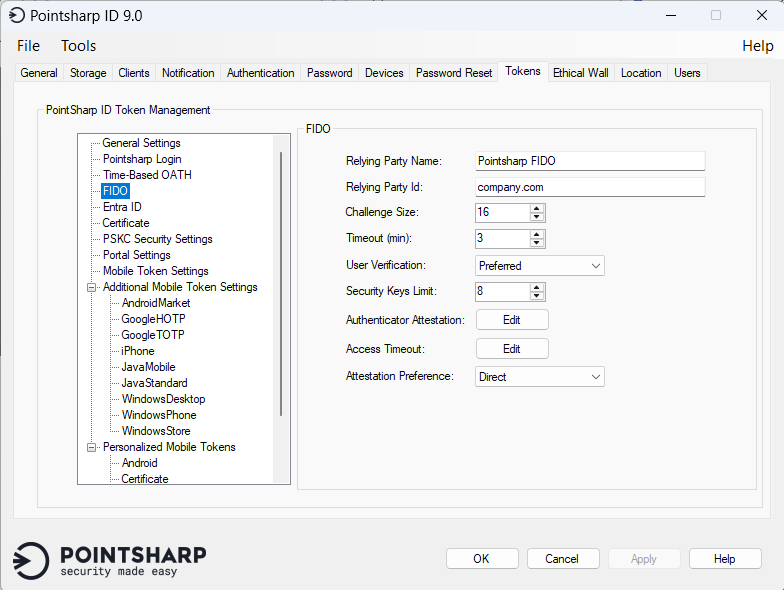This screenshot has height=590, width=784.
Task: Click the Relying Party Name field
Action: (x=590, y=161)
